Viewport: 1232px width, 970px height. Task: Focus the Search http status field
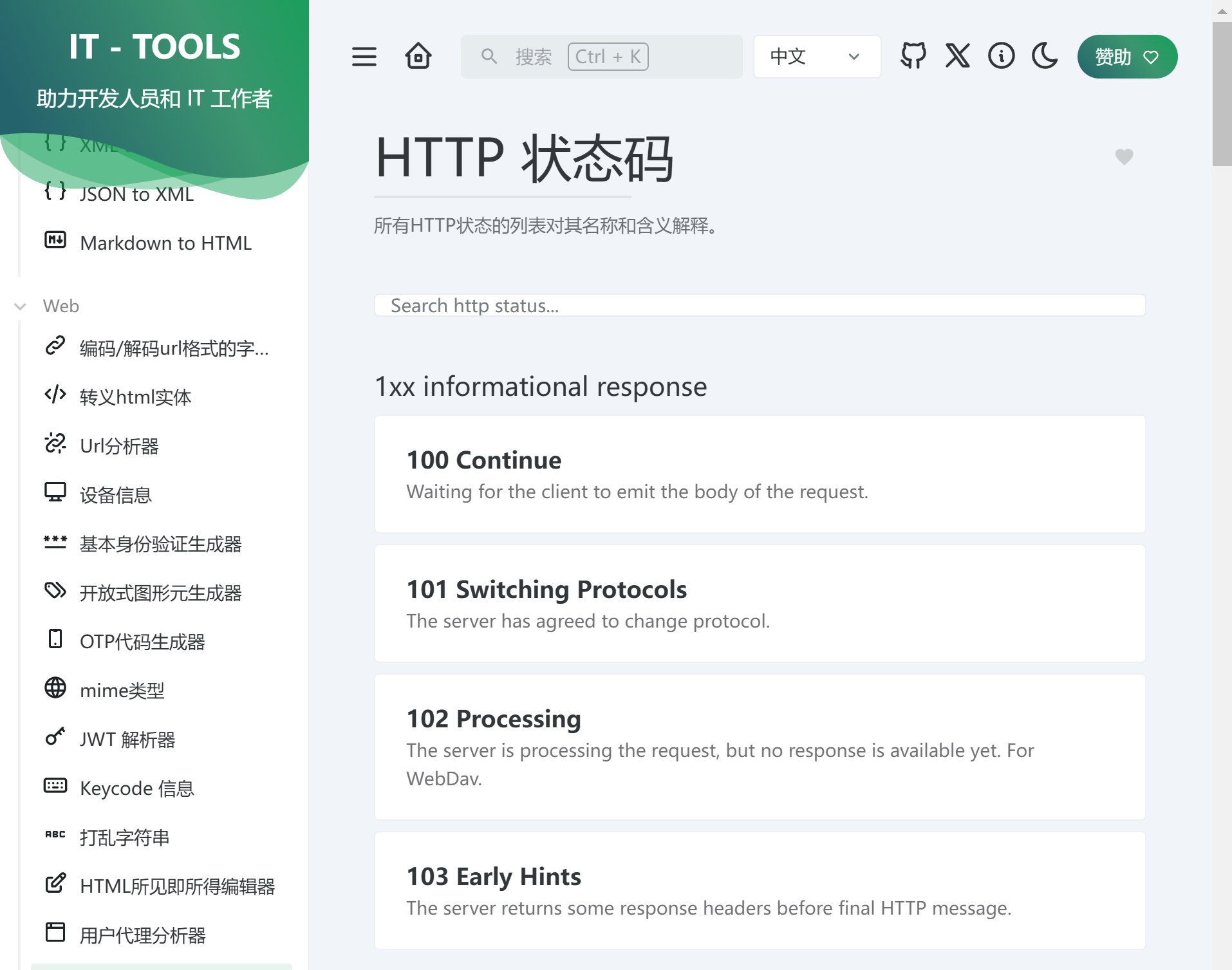point(760,306)
